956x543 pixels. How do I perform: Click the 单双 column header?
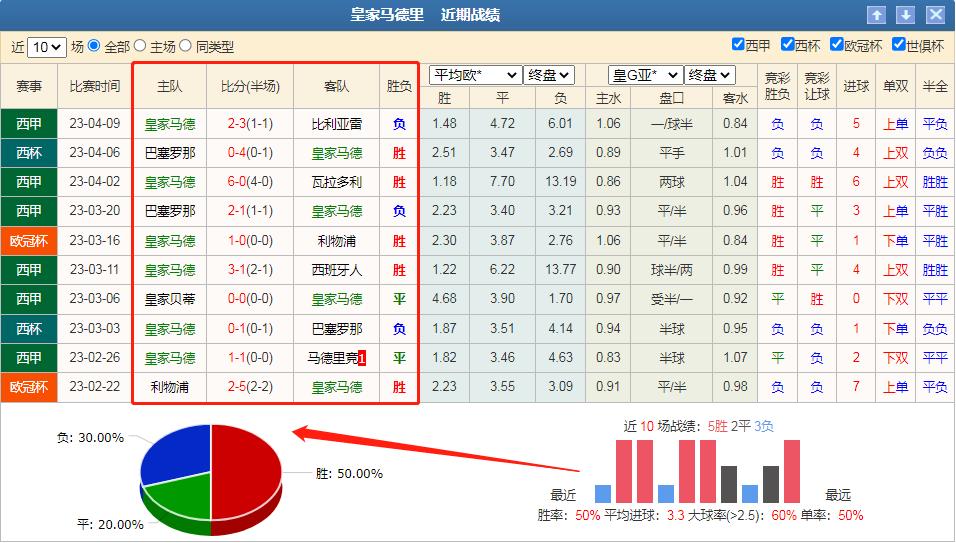coord(896,87)
